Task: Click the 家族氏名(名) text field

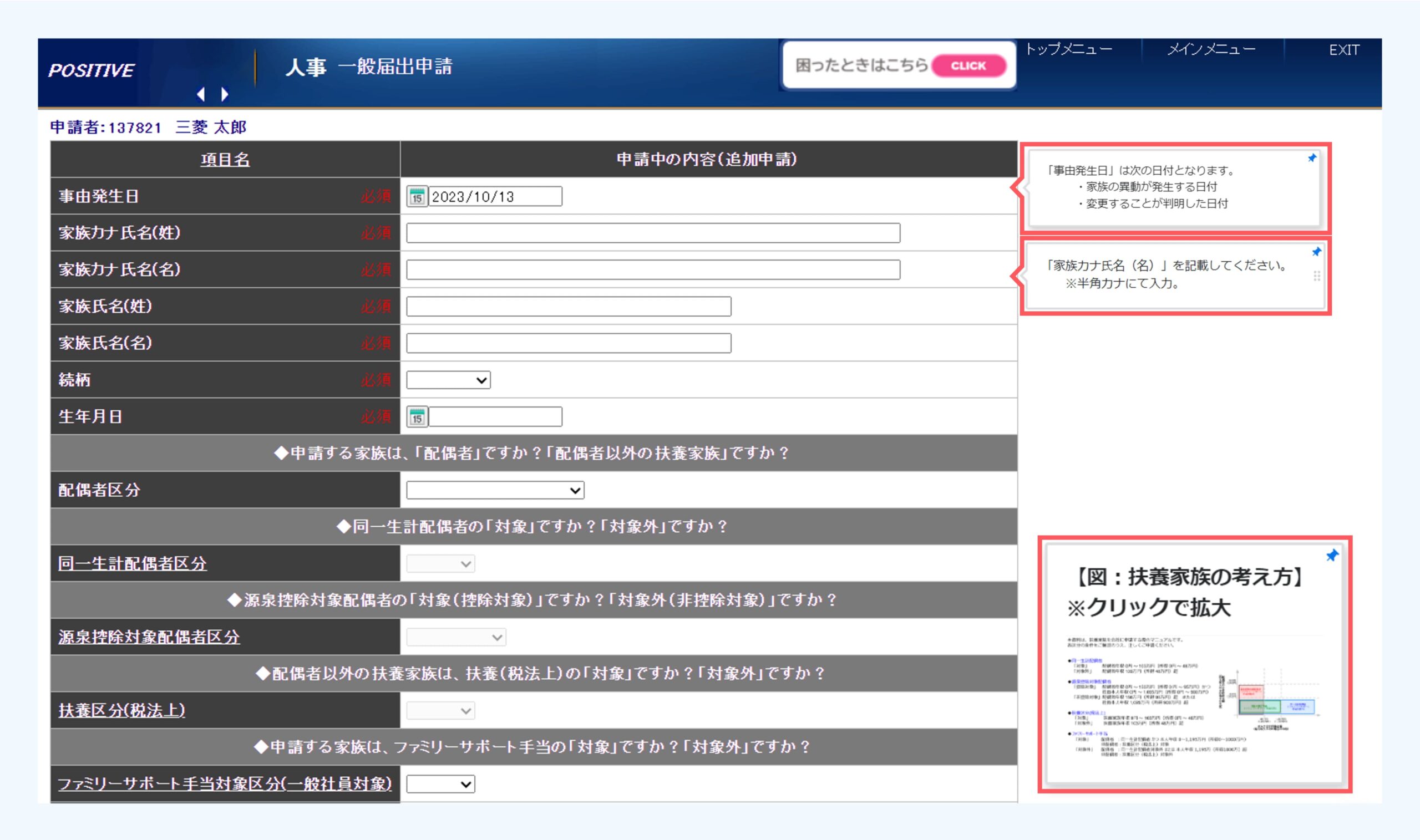Action: pyautogui.click(x=569, y=344)
